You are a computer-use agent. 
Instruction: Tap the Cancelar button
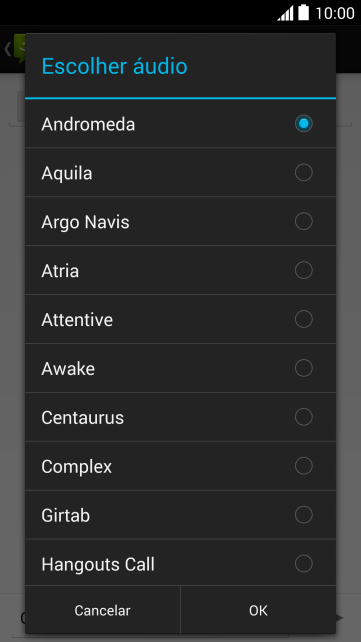coord(102,610)
